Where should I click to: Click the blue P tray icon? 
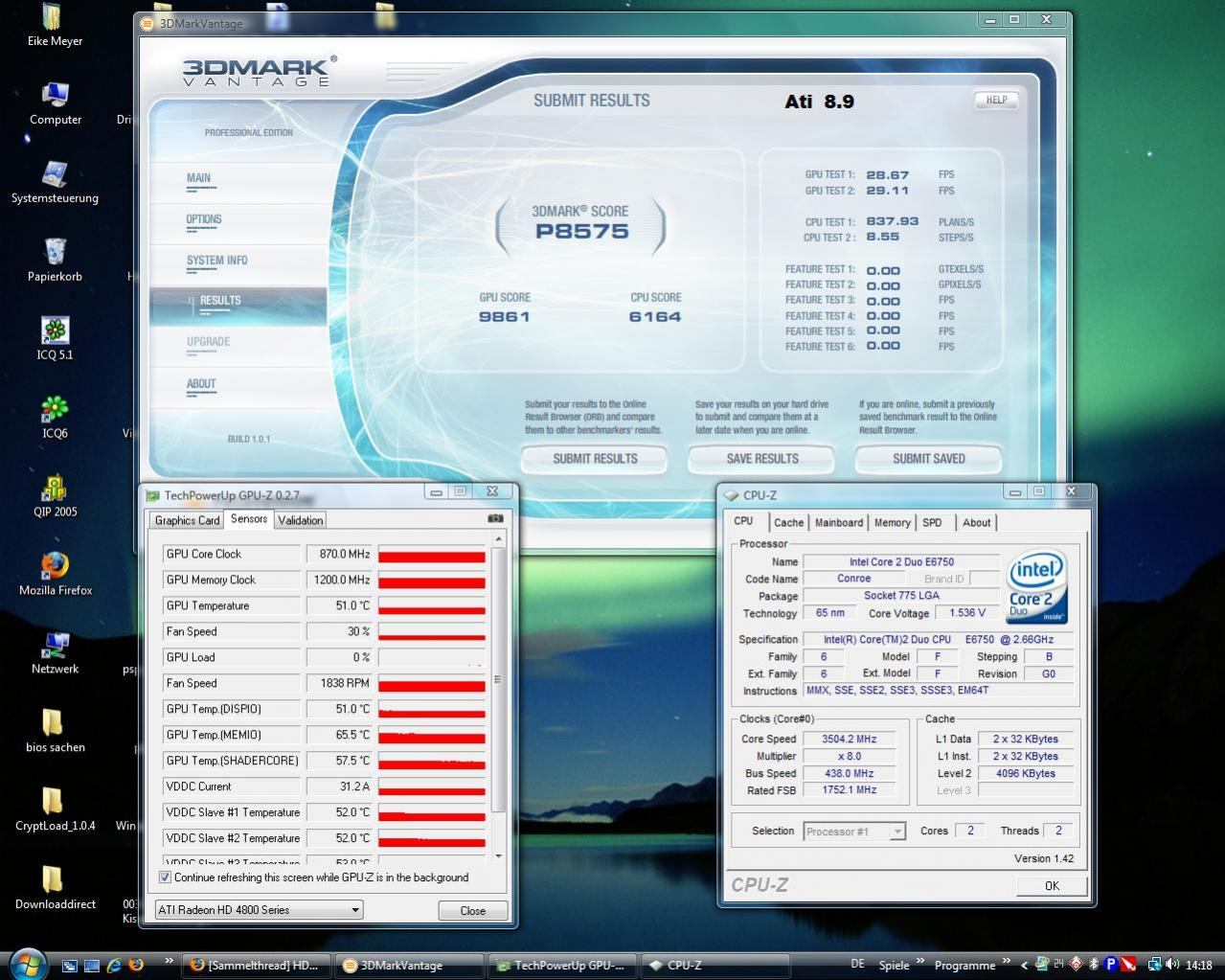tap(1110, 966)
